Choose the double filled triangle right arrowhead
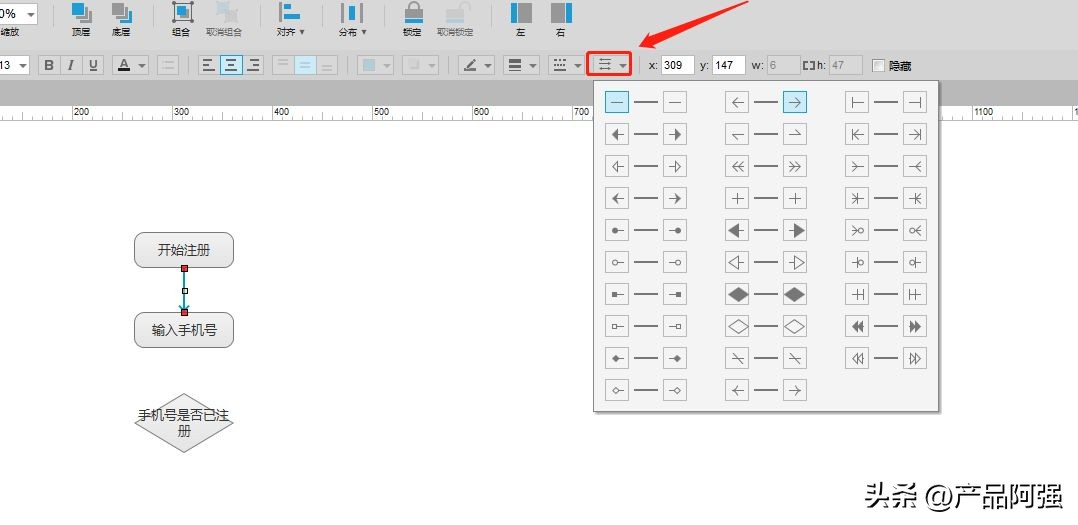Screen dimensions: 1078x525 (915, 327)
